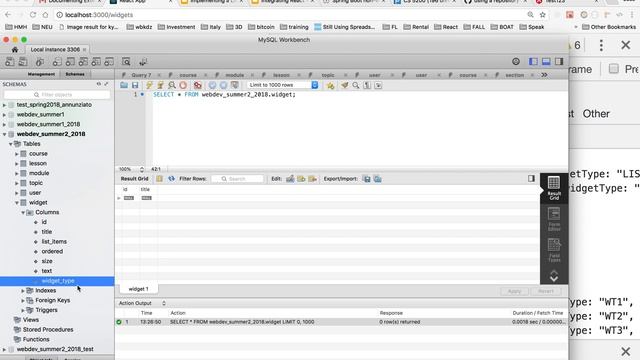Open the Field Types result view
The image size is (640, 360).
click(x=554, y=250)
